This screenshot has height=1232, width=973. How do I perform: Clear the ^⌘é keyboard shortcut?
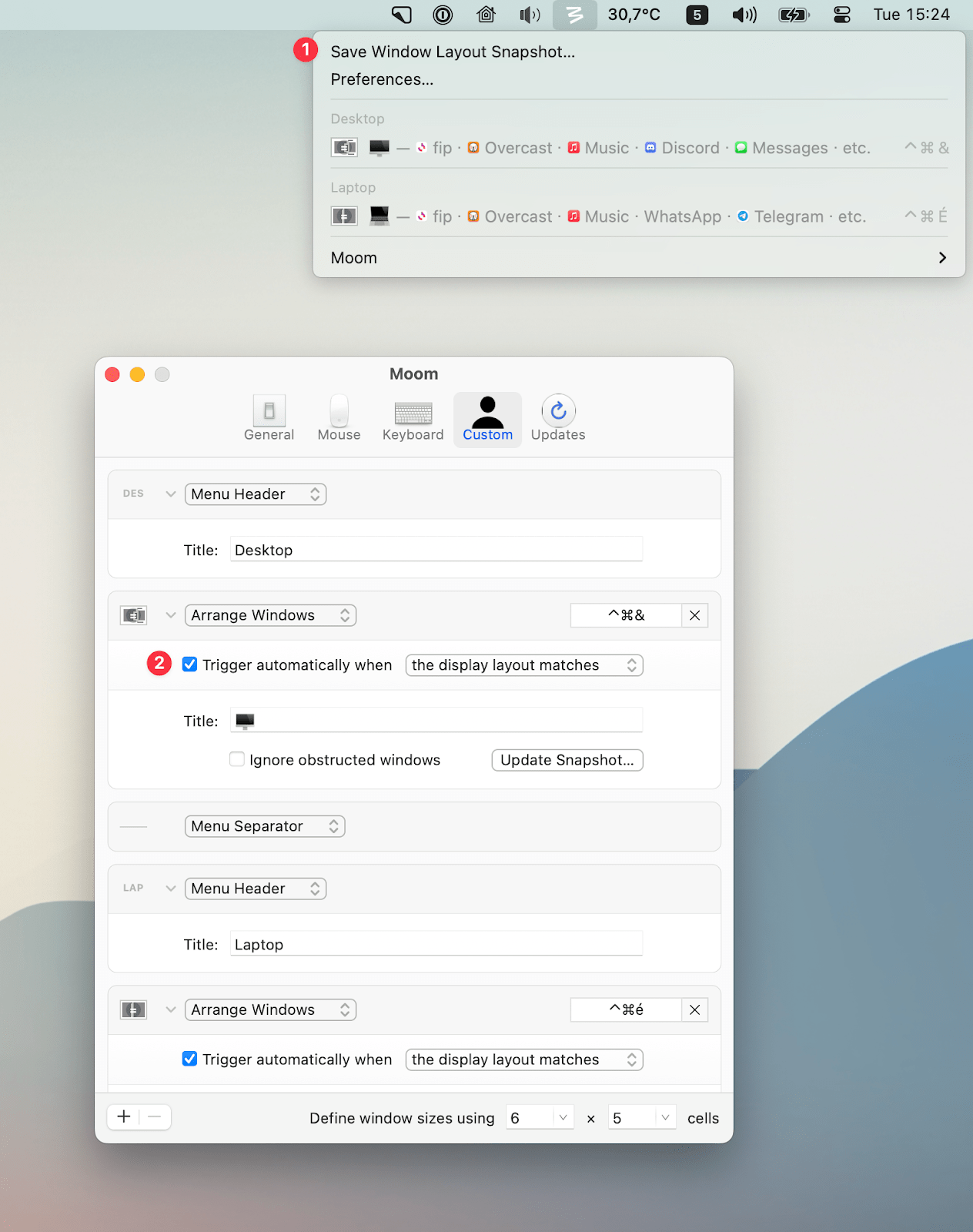tap(694, 1009)
